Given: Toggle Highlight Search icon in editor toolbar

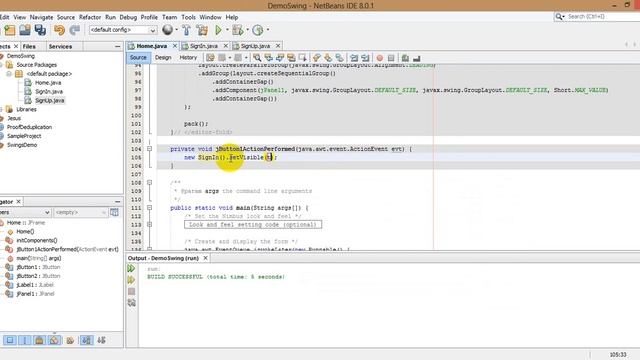Looking at the screenshot, I should (x=291, y=58).
